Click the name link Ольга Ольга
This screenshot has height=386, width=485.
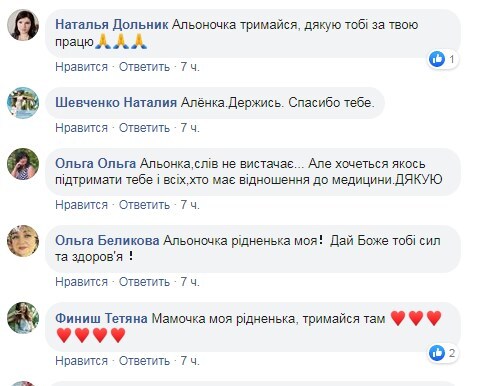96,164
